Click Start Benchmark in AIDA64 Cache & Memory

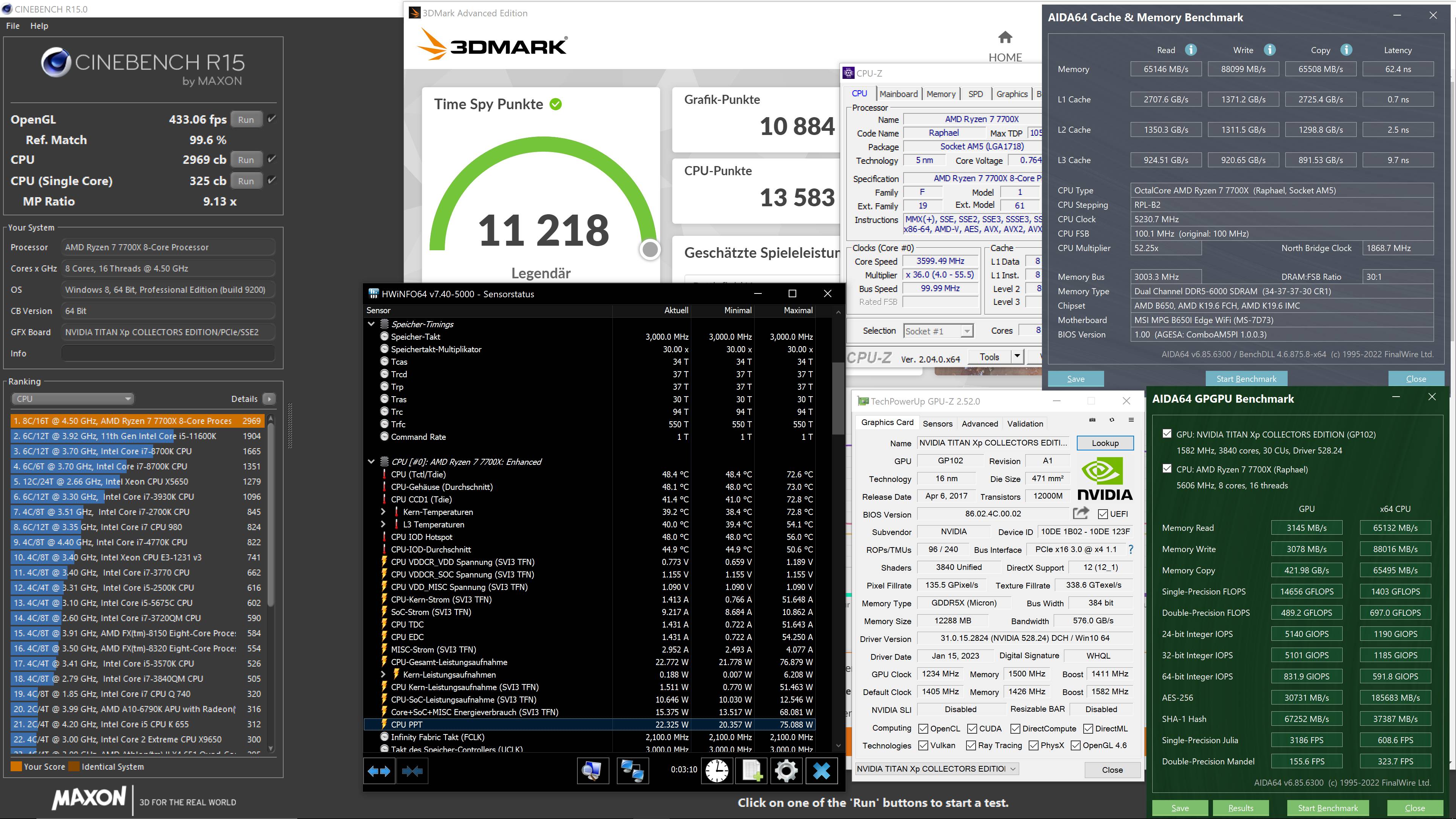coord(1246,379)
